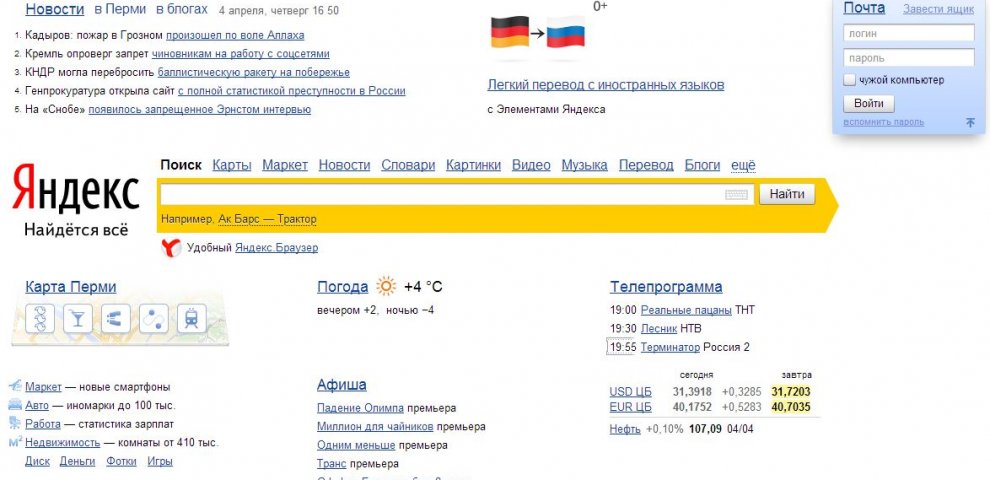Click the Нефть oil price link

tap(625, 429)
